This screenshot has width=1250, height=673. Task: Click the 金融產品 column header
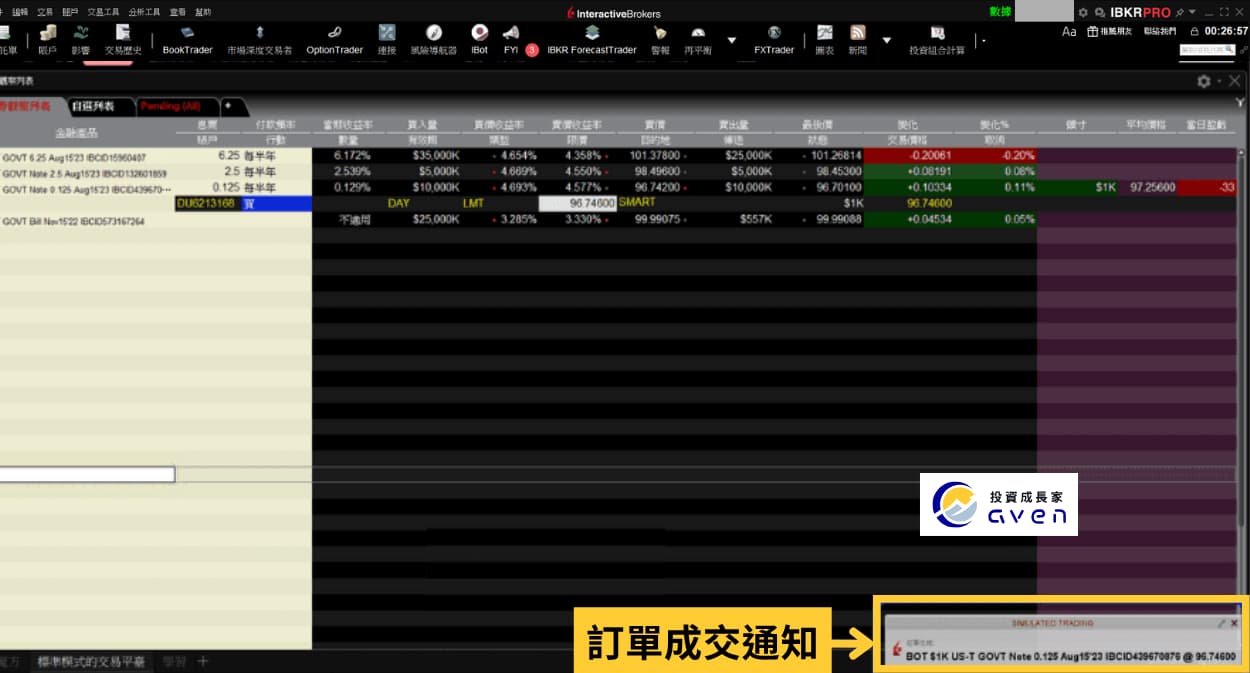(76, 132)
